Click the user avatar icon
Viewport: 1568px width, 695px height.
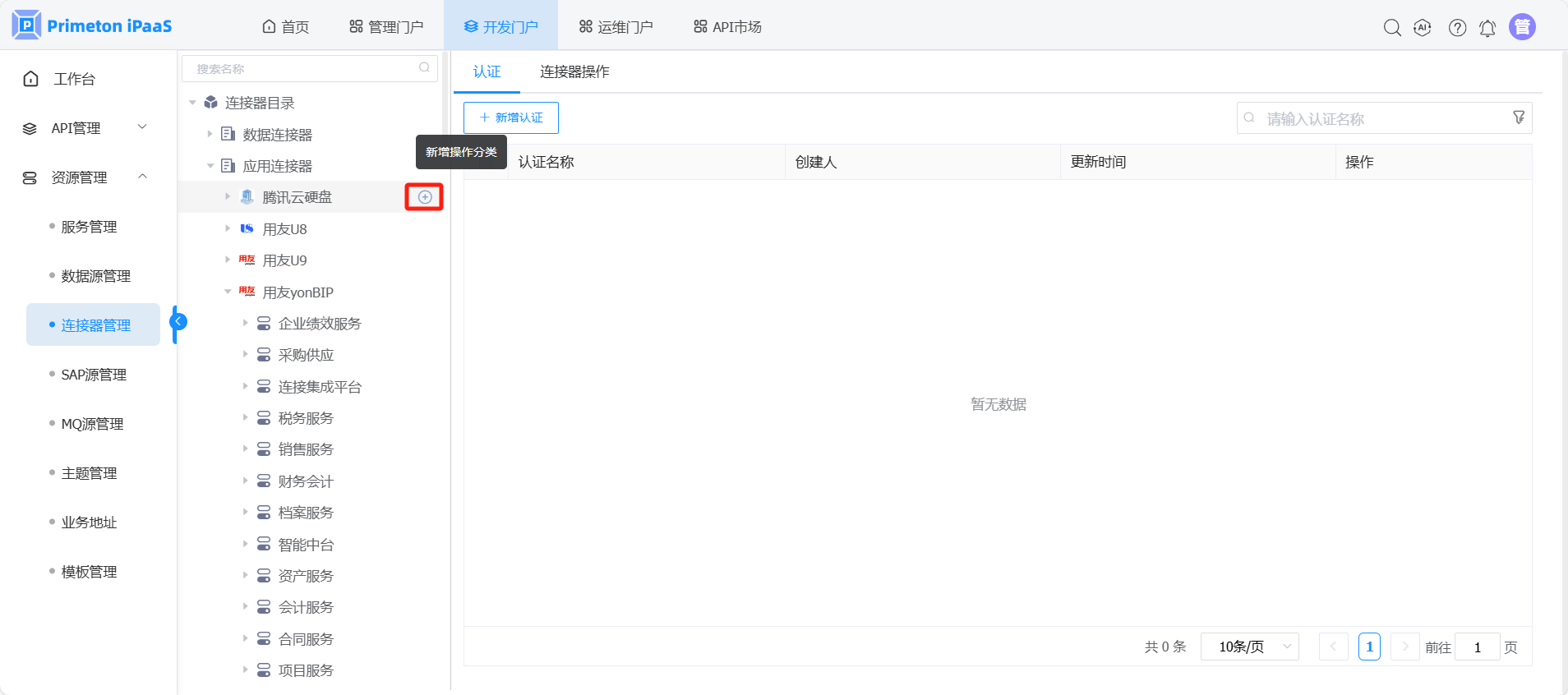[1522, 27]
